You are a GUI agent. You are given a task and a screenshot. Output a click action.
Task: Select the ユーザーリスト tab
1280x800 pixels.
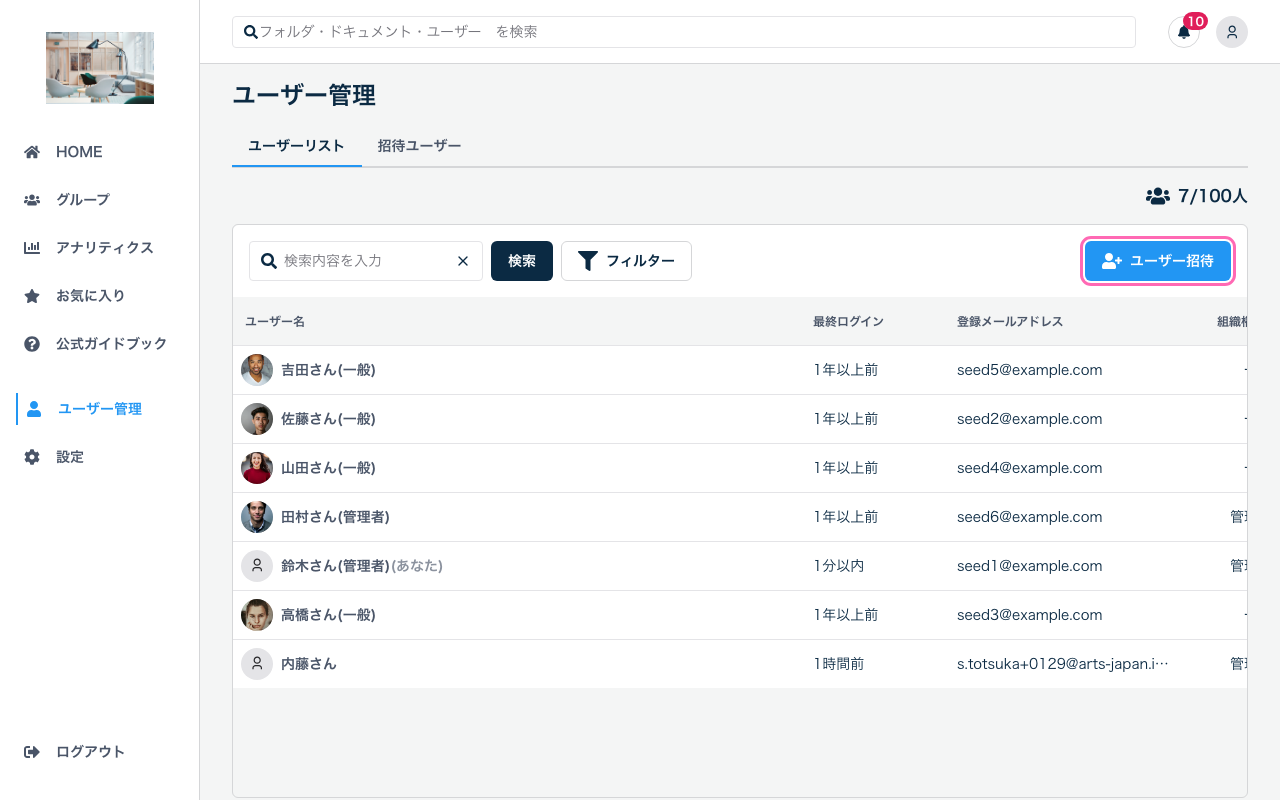coord(296,145)
